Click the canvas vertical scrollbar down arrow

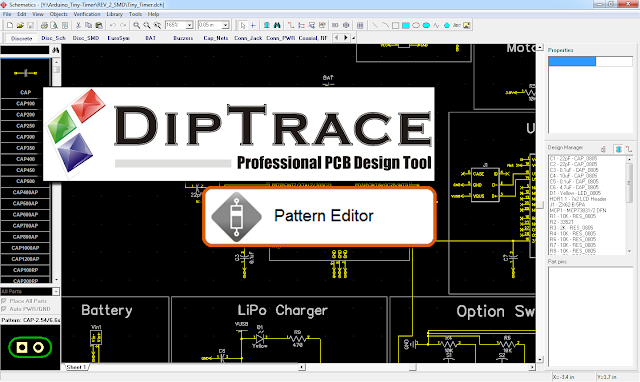[540, 360]
